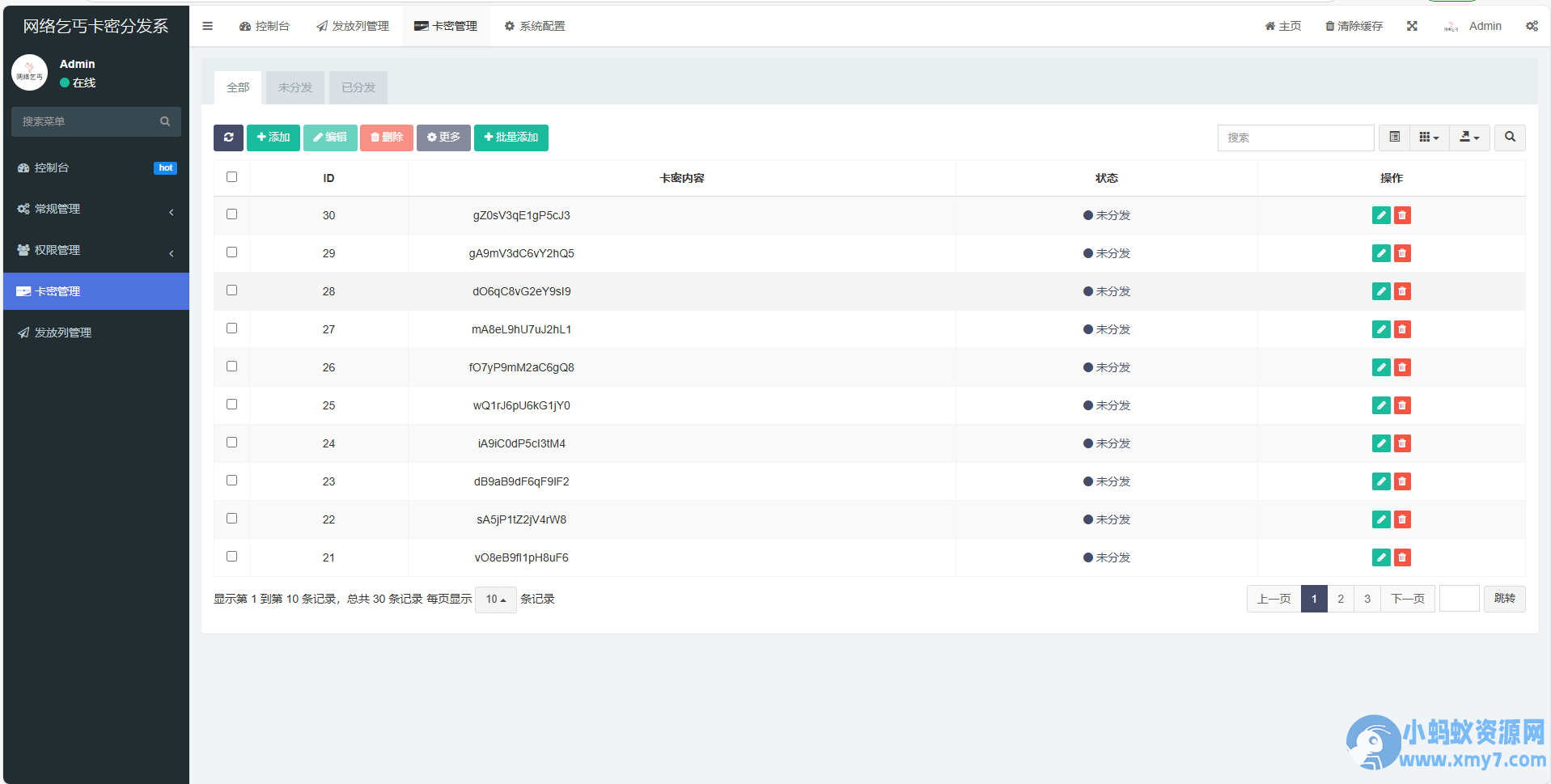Select the checkbox for row ID 29
The image size is (1551, 784).
pyautogui.click(x=232, y=252)
